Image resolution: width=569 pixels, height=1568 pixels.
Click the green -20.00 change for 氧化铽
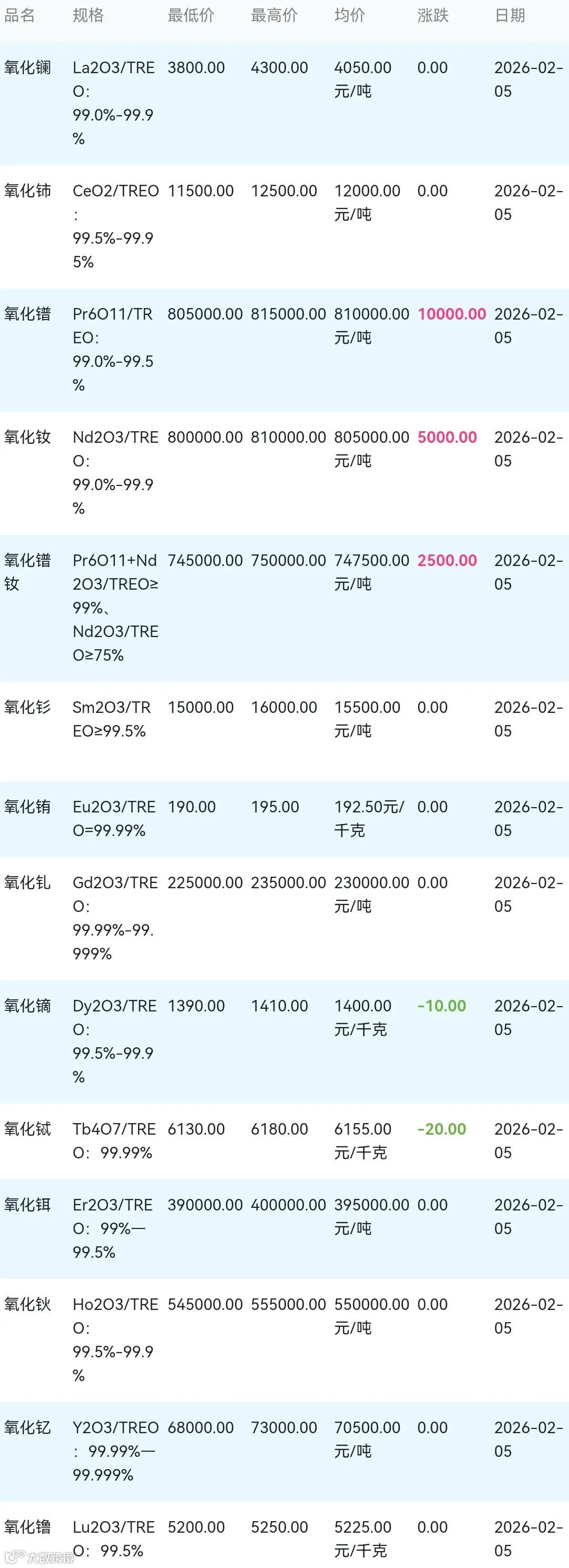441,1128
